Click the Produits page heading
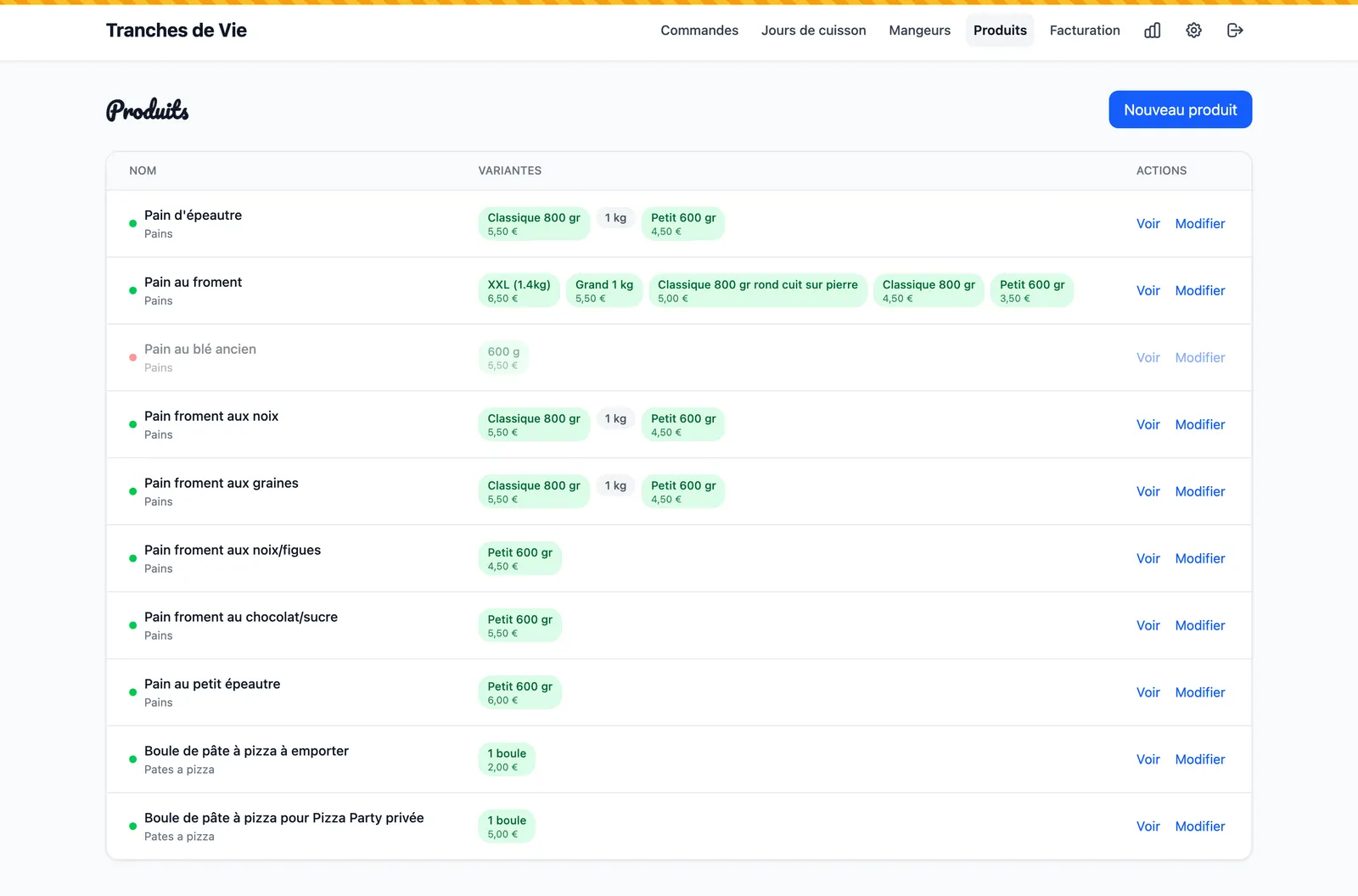 point(148,110)
